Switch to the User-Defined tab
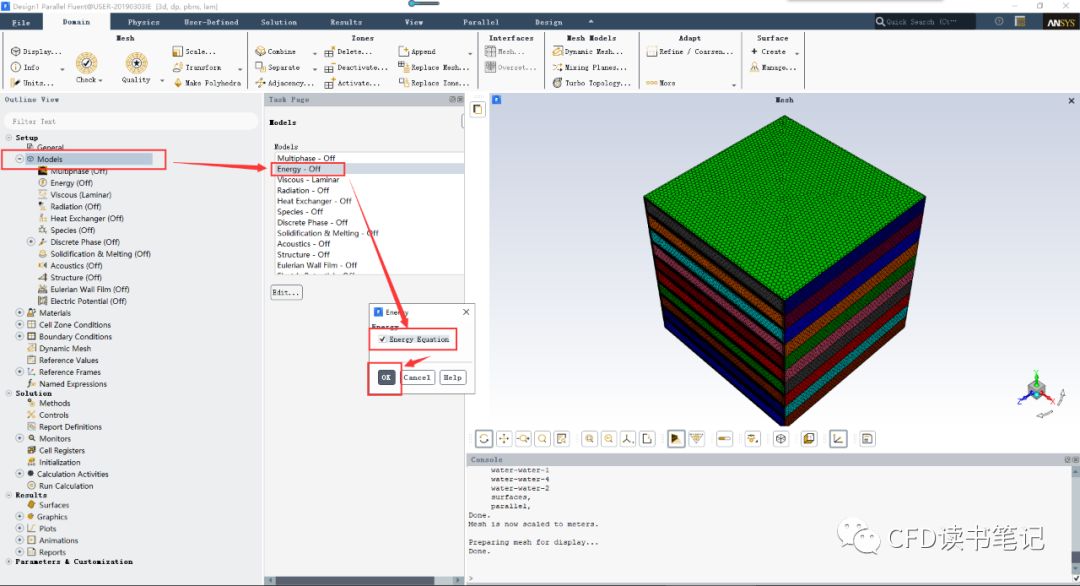Screen dimensions: 1080x586 (211, 22)
